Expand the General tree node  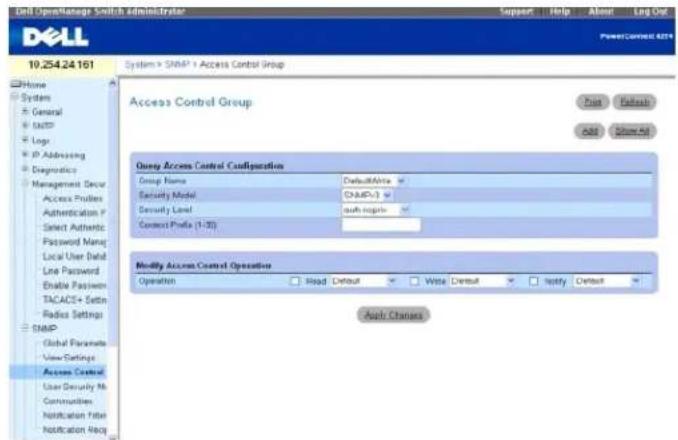tap(26, 112)
